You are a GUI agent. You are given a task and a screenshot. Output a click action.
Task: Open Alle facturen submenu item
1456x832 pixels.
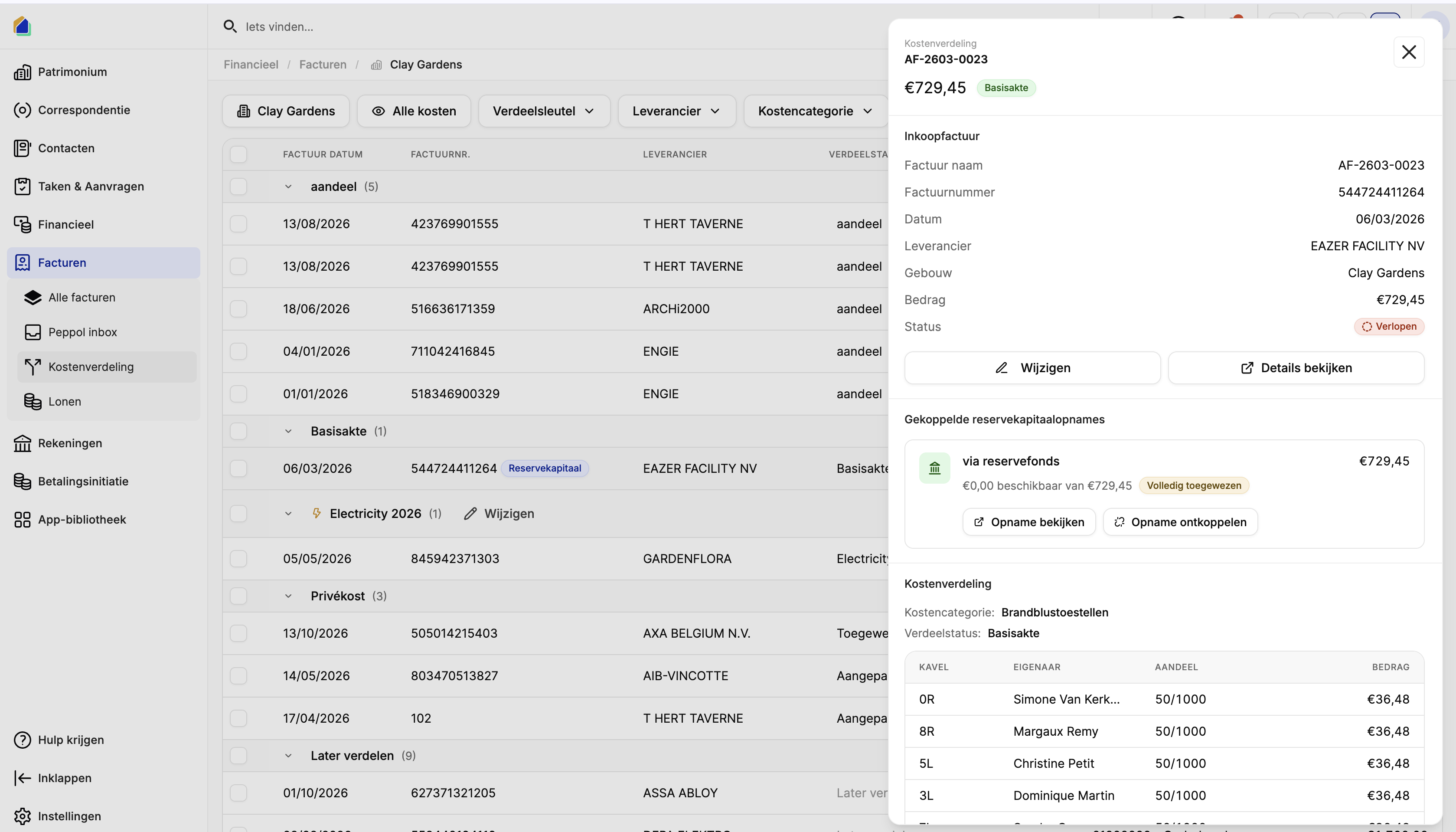[107, 297]
